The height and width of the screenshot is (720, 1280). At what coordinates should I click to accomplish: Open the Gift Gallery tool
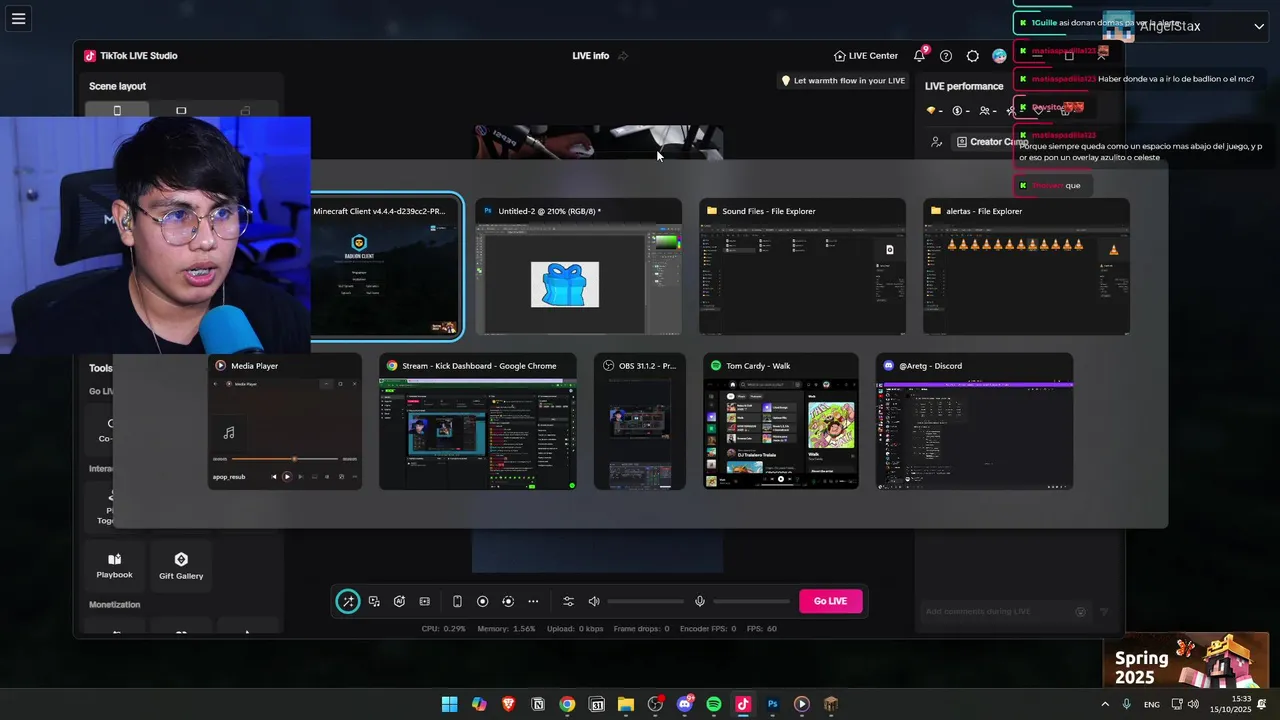[x=181, y=565]
